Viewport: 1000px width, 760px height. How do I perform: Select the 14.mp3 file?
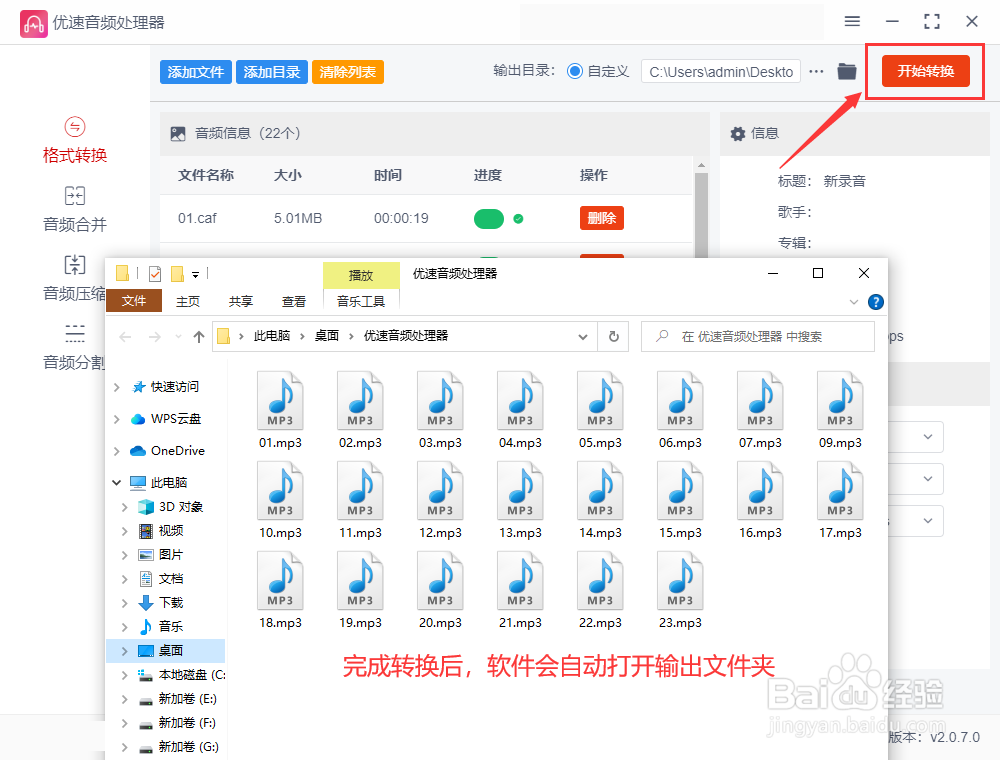point(600,500)
